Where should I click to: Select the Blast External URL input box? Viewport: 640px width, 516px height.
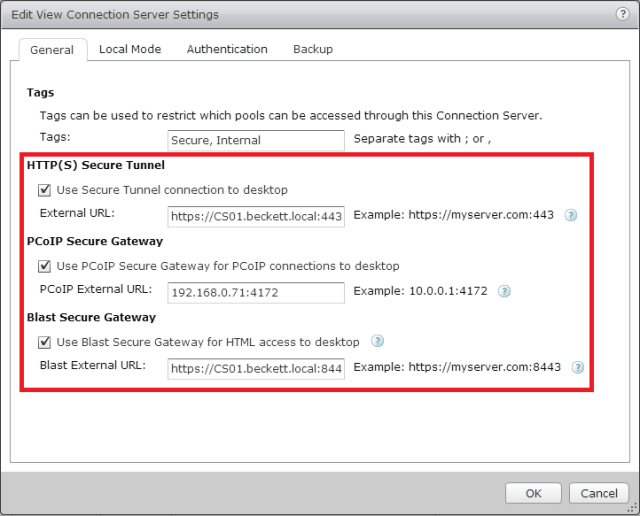256,368
